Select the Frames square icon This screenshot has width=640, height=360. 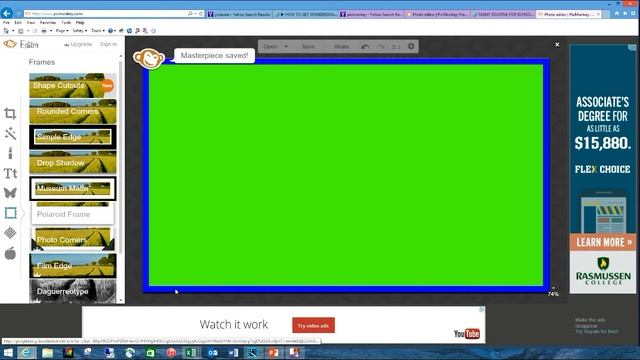(10, 213)
